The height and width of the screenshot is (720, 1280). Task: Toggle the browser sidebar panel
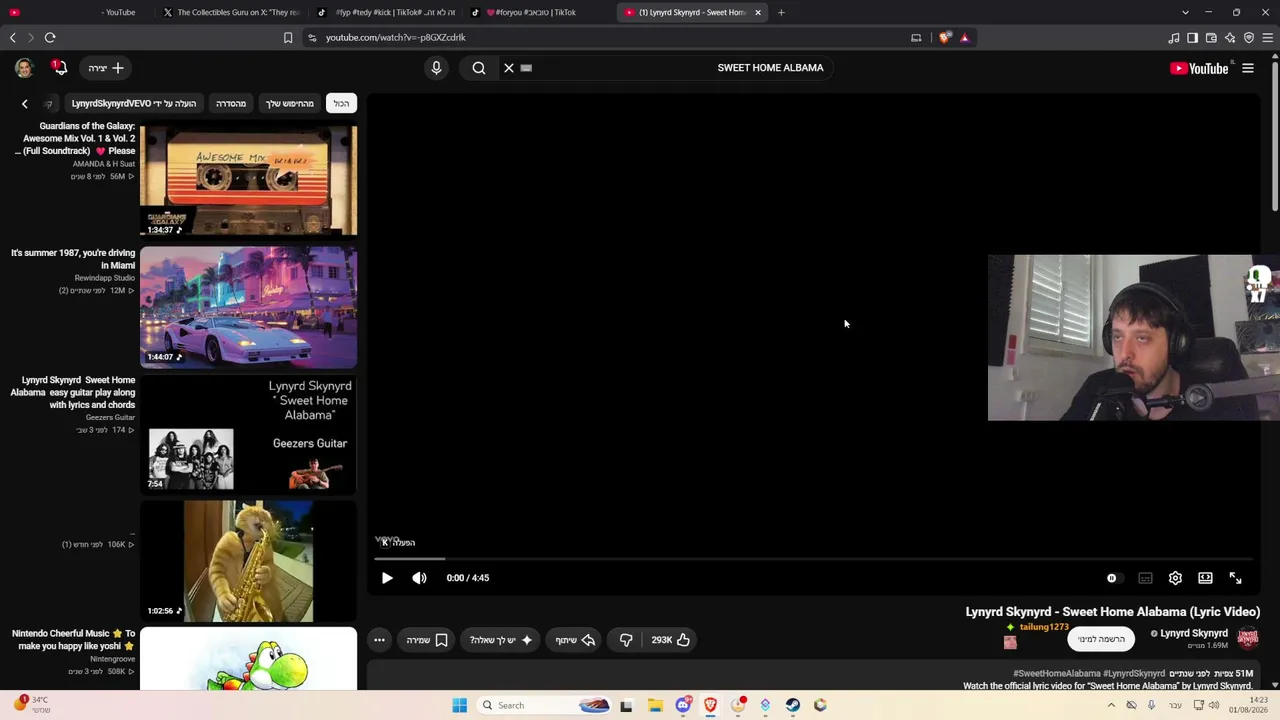pos(1193,38)
